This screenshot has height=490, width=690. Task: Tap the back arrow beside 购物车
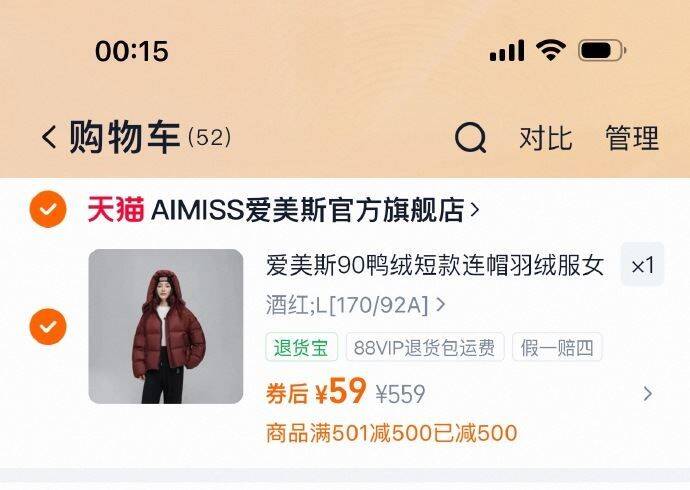point(49,137)
